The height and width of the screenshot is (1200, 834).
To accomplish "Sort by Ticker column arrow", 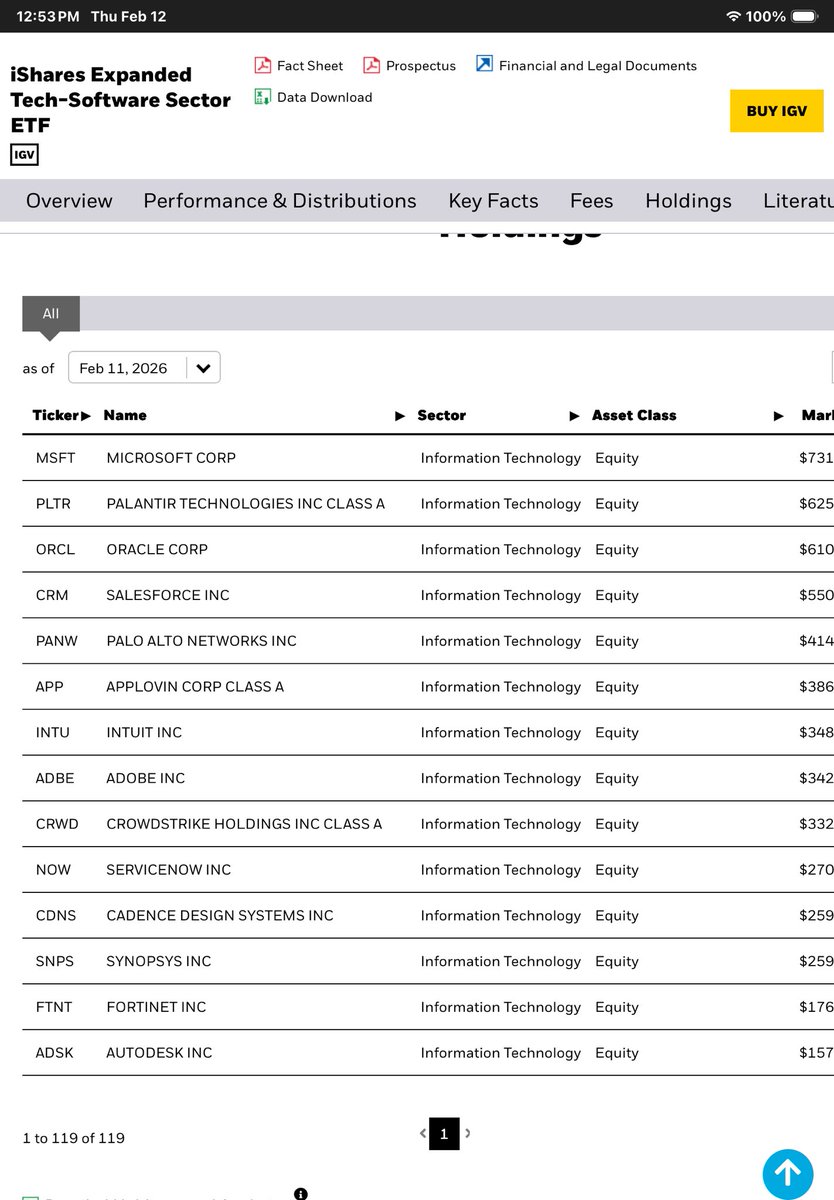I will pyautogui.click(x=86, y=415).
